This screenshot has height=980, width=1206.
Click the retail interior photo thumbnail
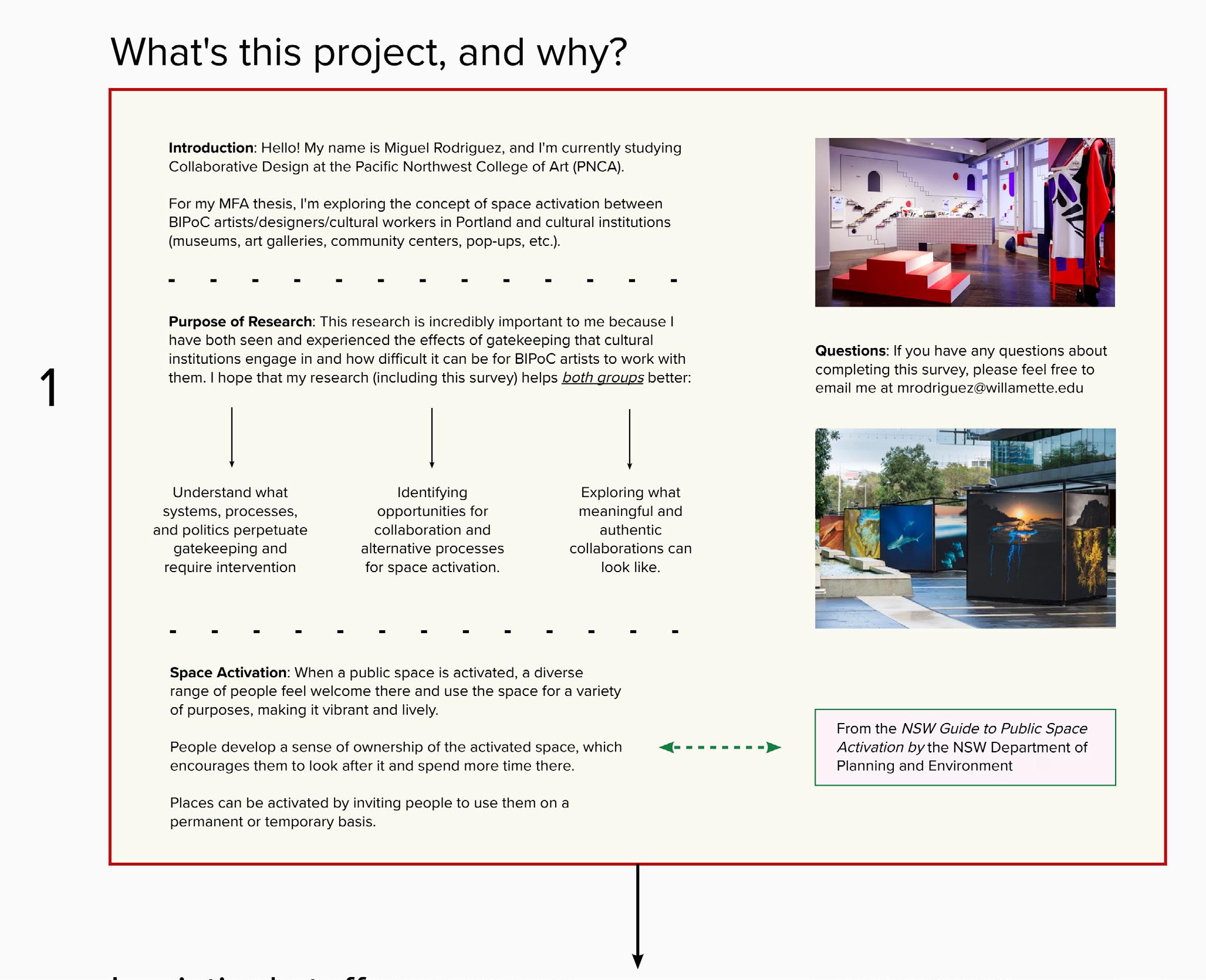[964, 222]
